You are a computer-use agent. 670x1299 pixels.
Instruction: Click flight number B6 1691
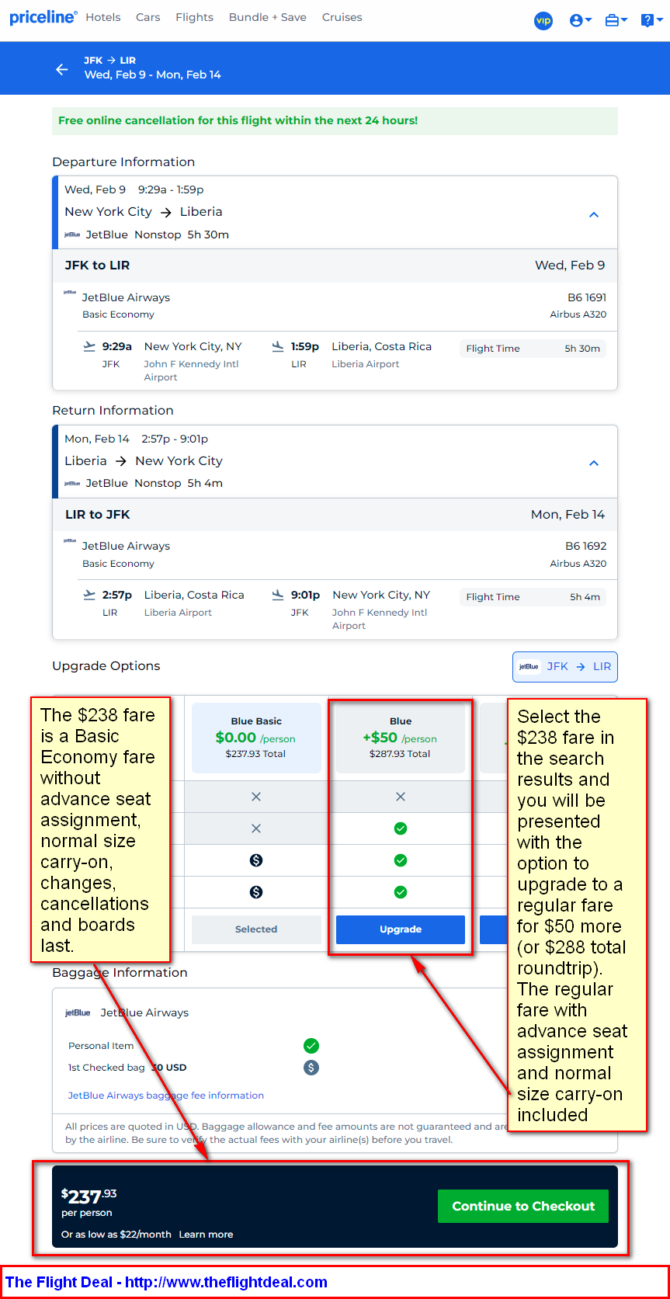[x=586, y=297]
